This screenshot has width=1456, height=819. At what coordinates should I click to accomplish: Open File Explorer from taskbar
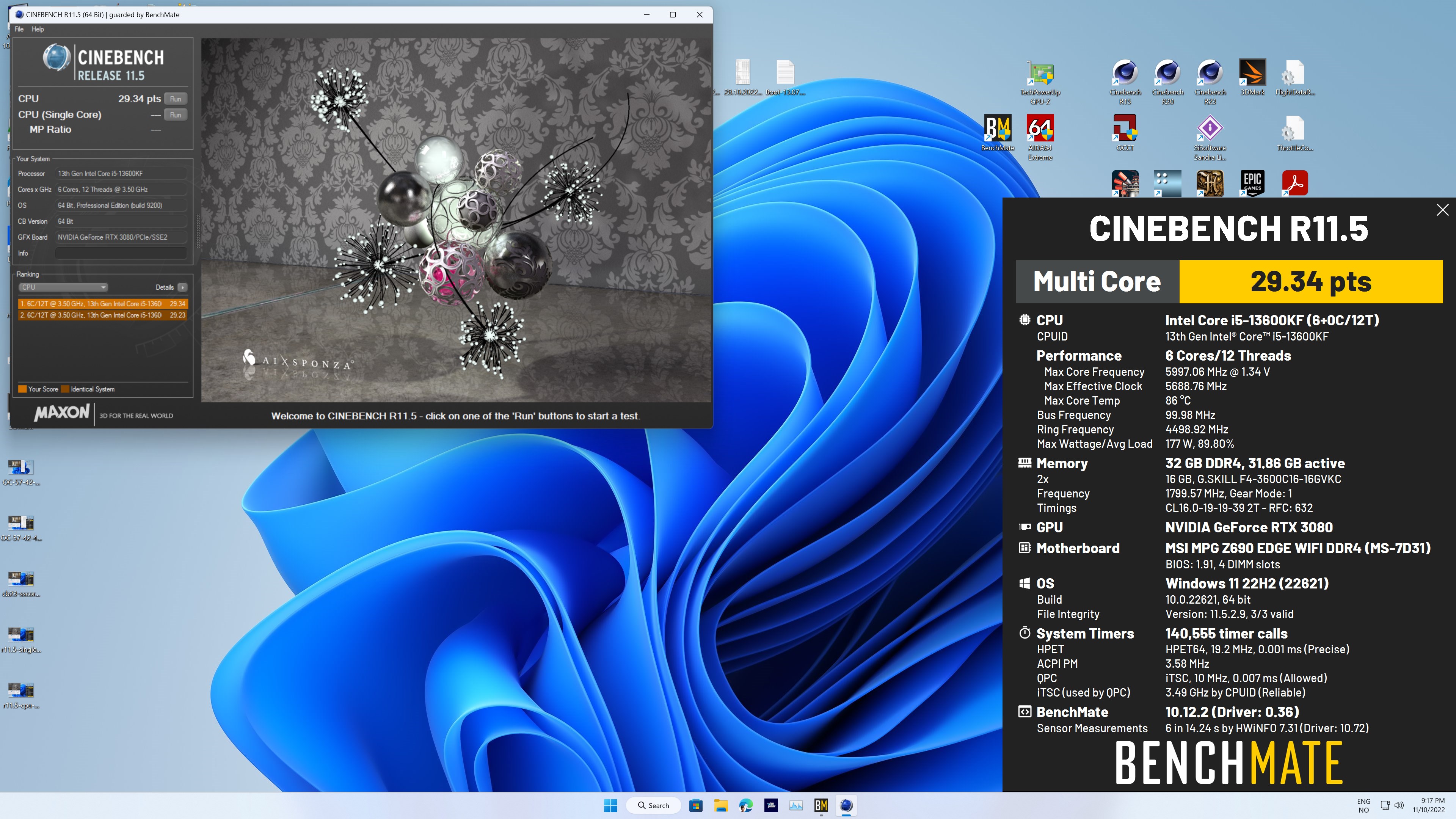(x=721, y=805)
